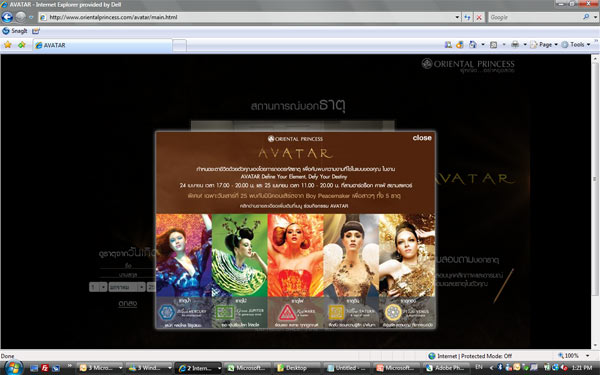
Task: Click the underlined link below date dropdowns
Action: pos(127,303)
